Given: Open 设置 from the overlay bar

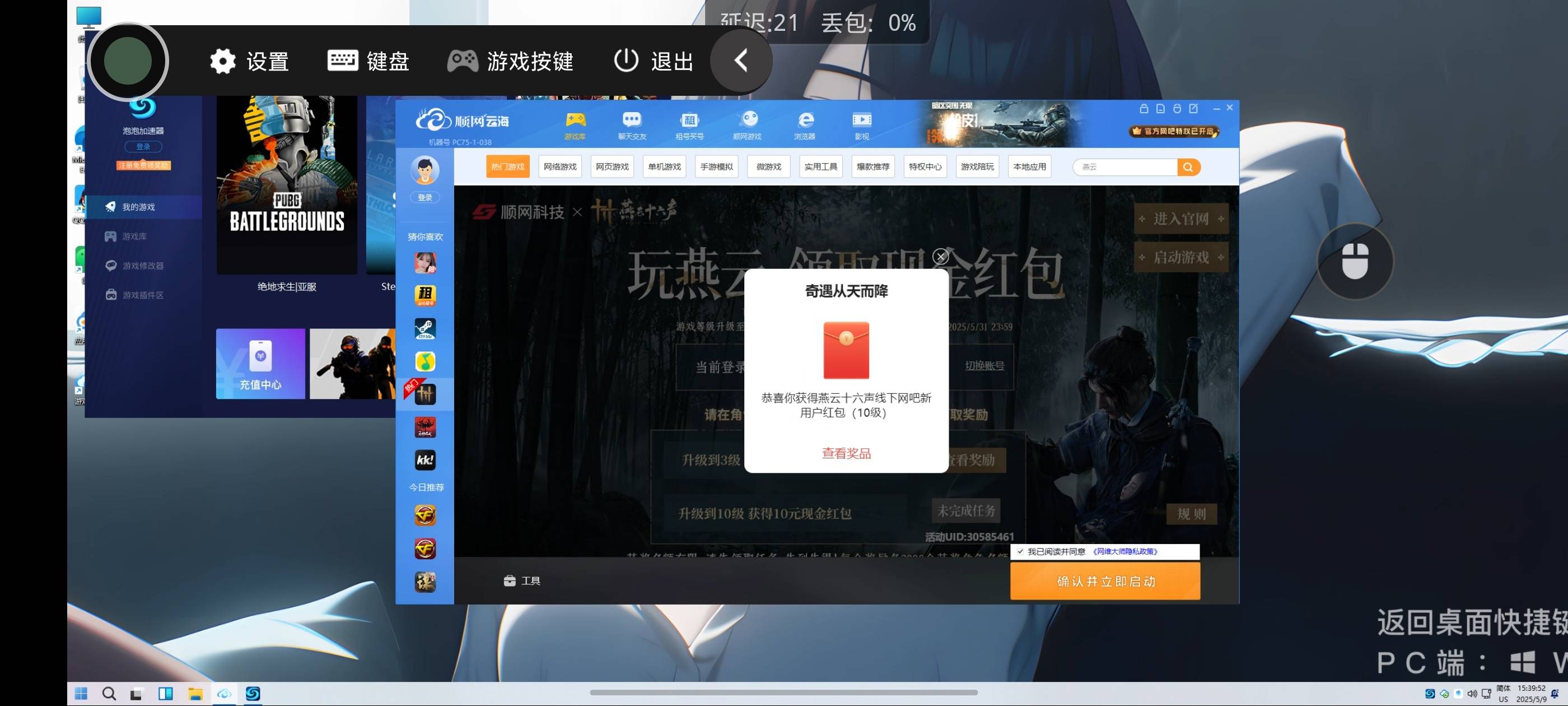Looking at the screenshot, I should 249,61.
